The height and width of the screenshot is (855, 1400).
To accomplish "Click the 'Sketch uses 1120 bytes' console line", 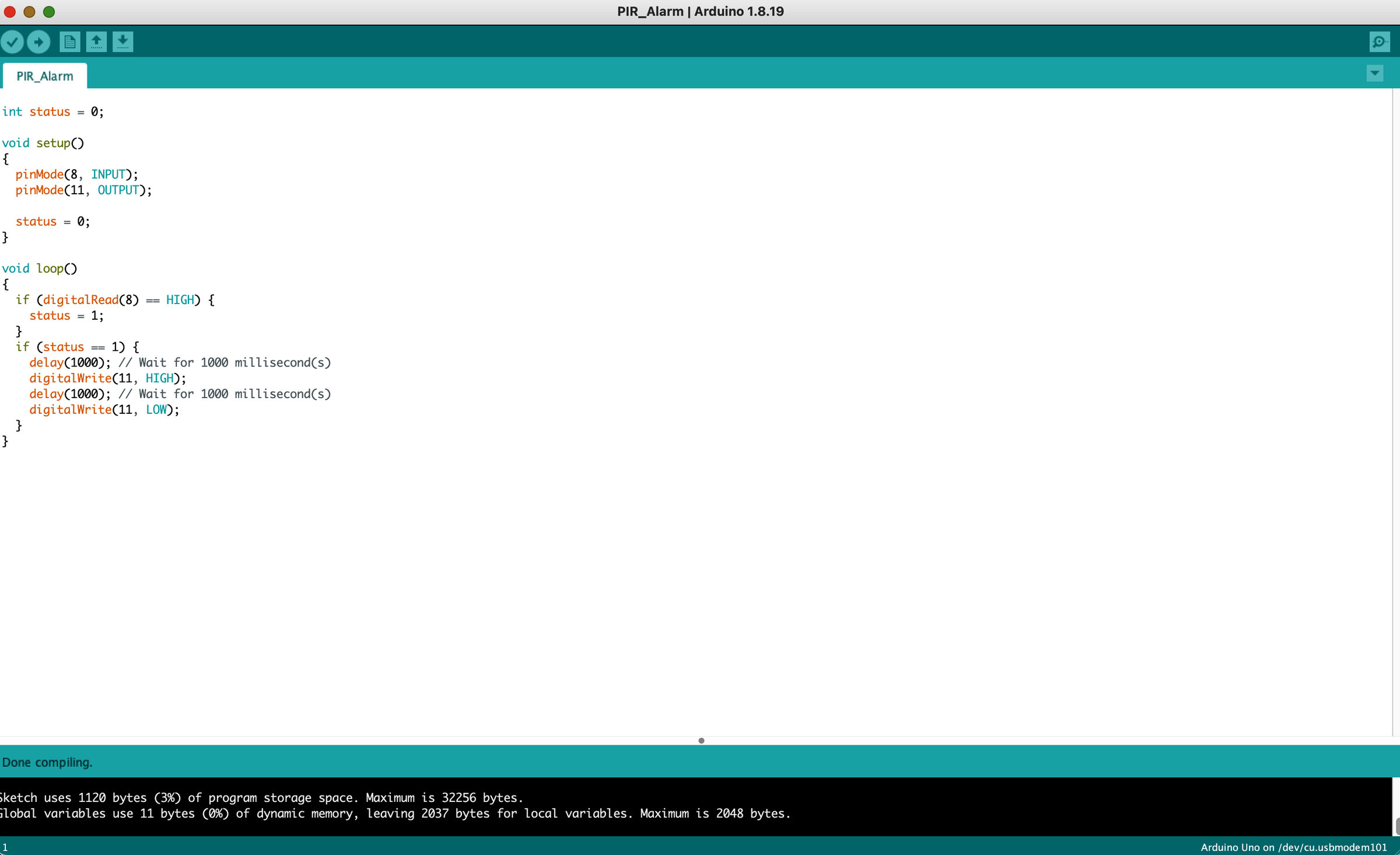I will pos(261,797).
